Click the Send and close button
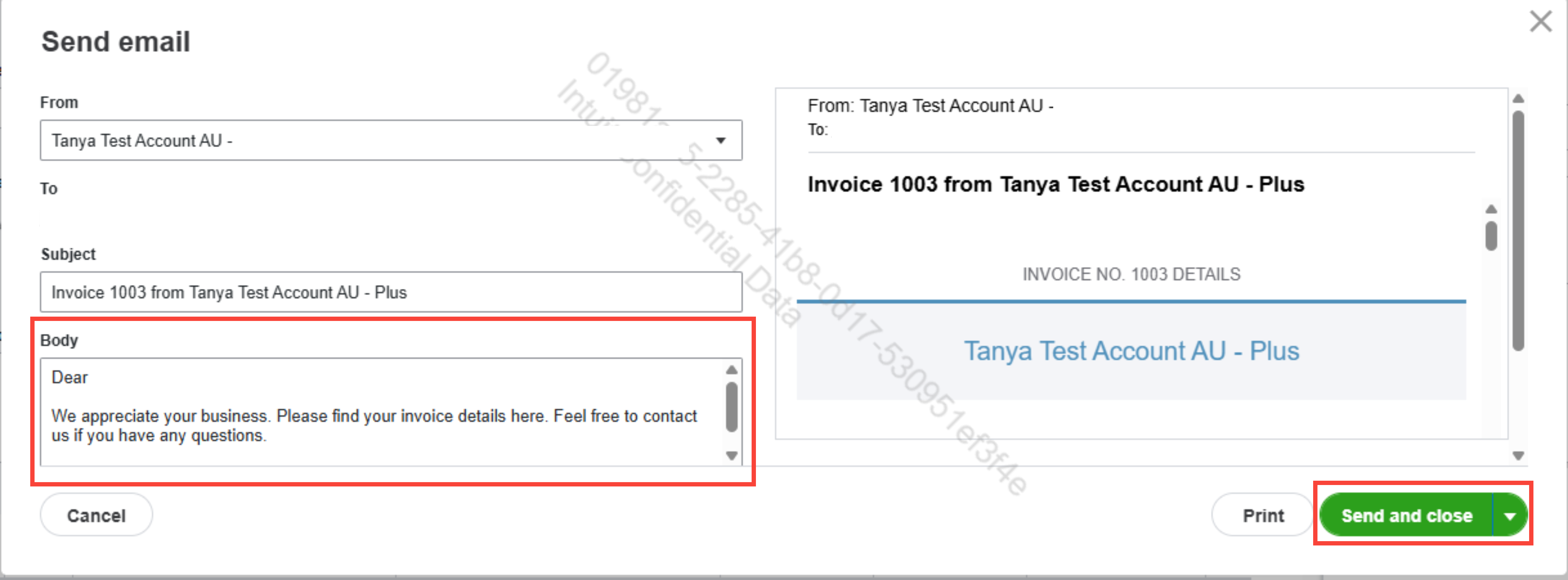The width and height of the screenshot is (1568, 580). coord(1406,516)
